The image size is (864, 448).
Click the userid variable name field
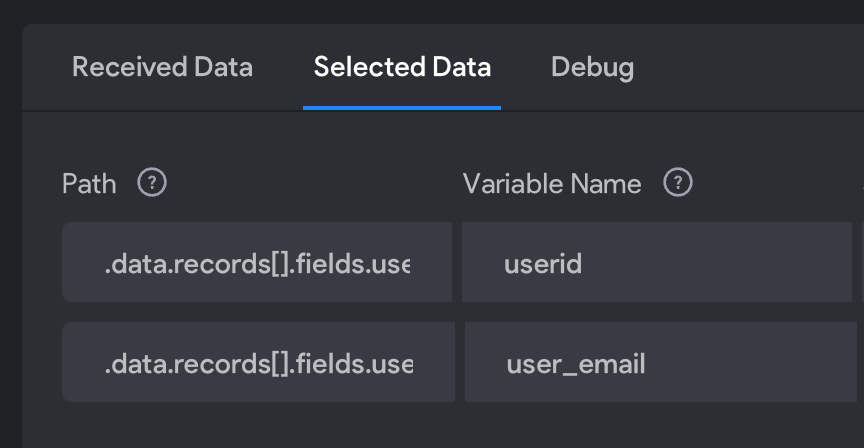point(657,262)
